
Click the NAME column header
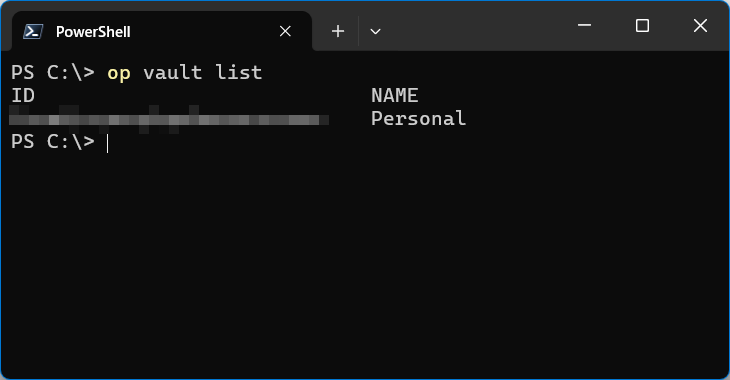(x=395, y=95)
